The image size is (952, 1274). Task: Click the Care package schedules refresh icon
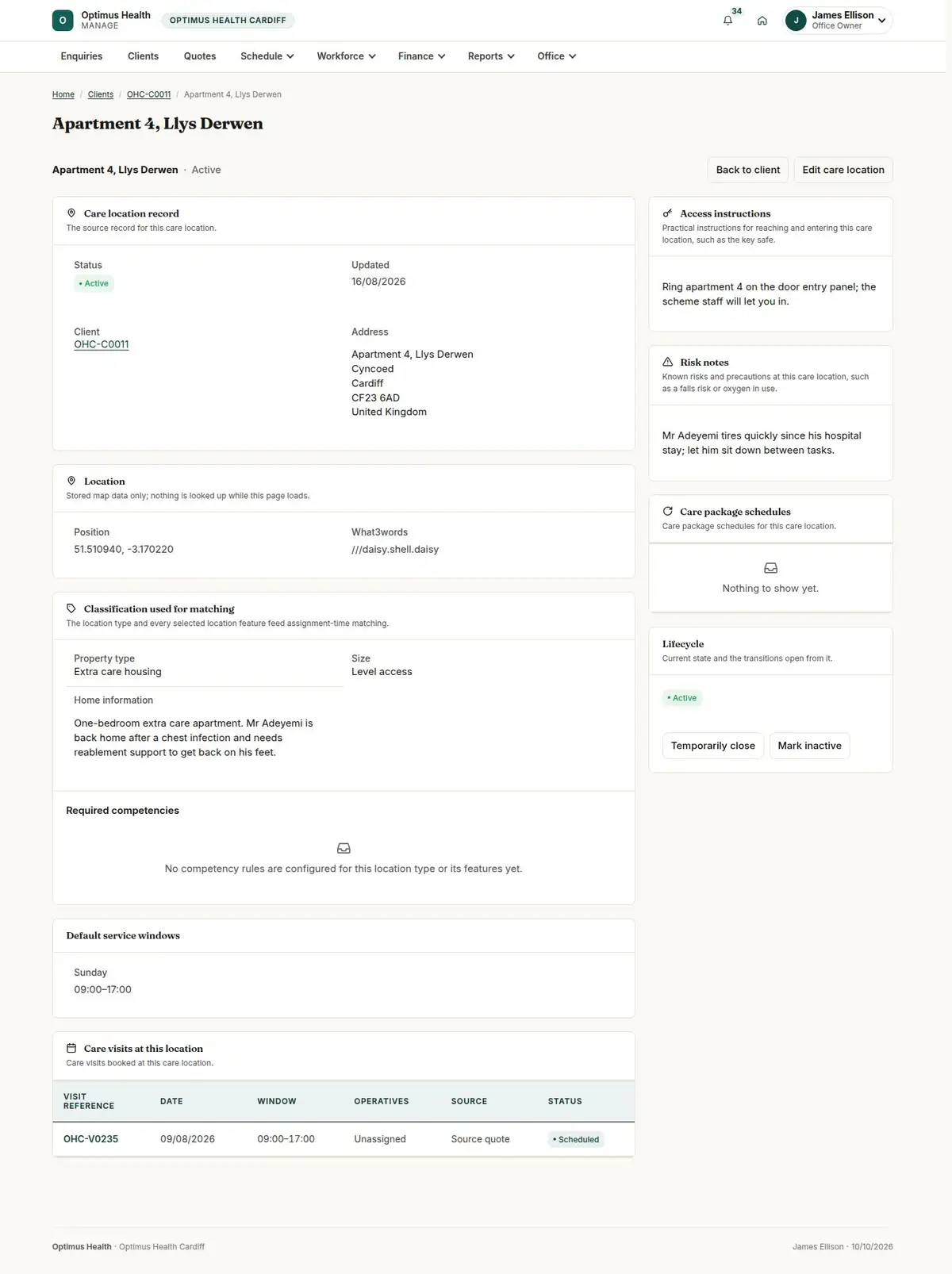click(x=668, y=512)
